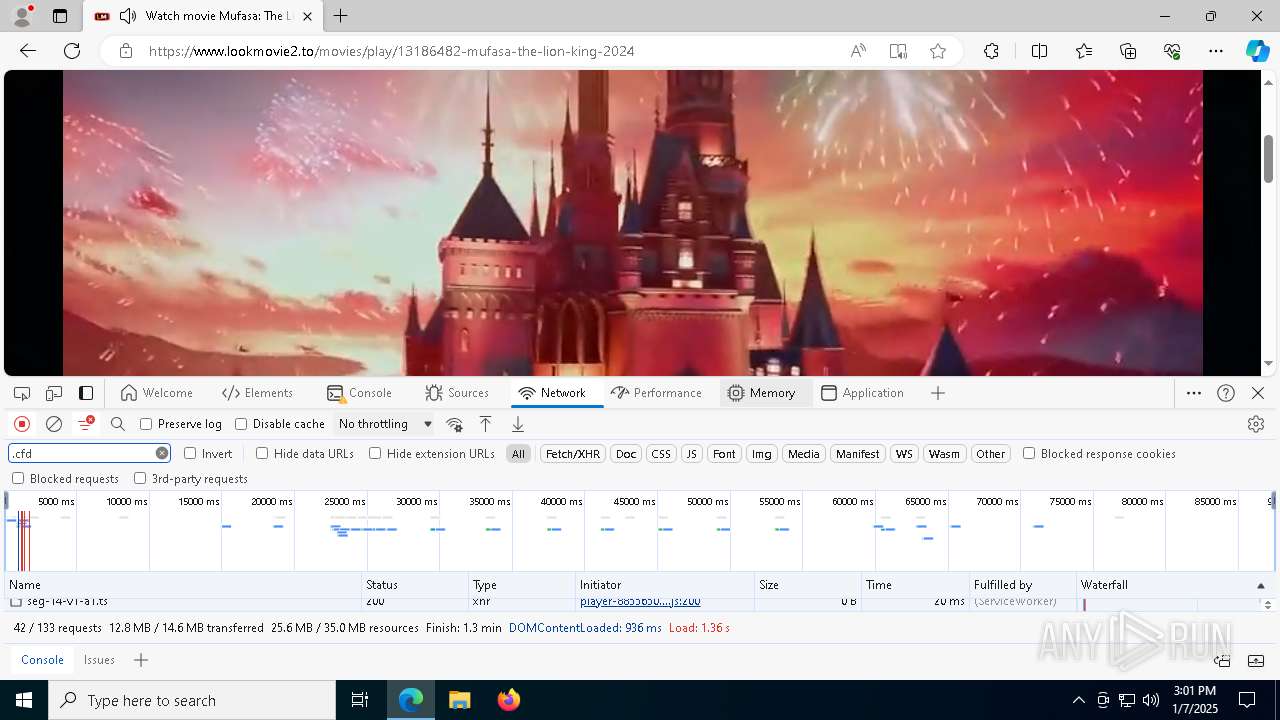Viewport: 1280px width, 720px height.
Task: Toggle DevTools activity bar dock icon
Action: coord(86,393)
